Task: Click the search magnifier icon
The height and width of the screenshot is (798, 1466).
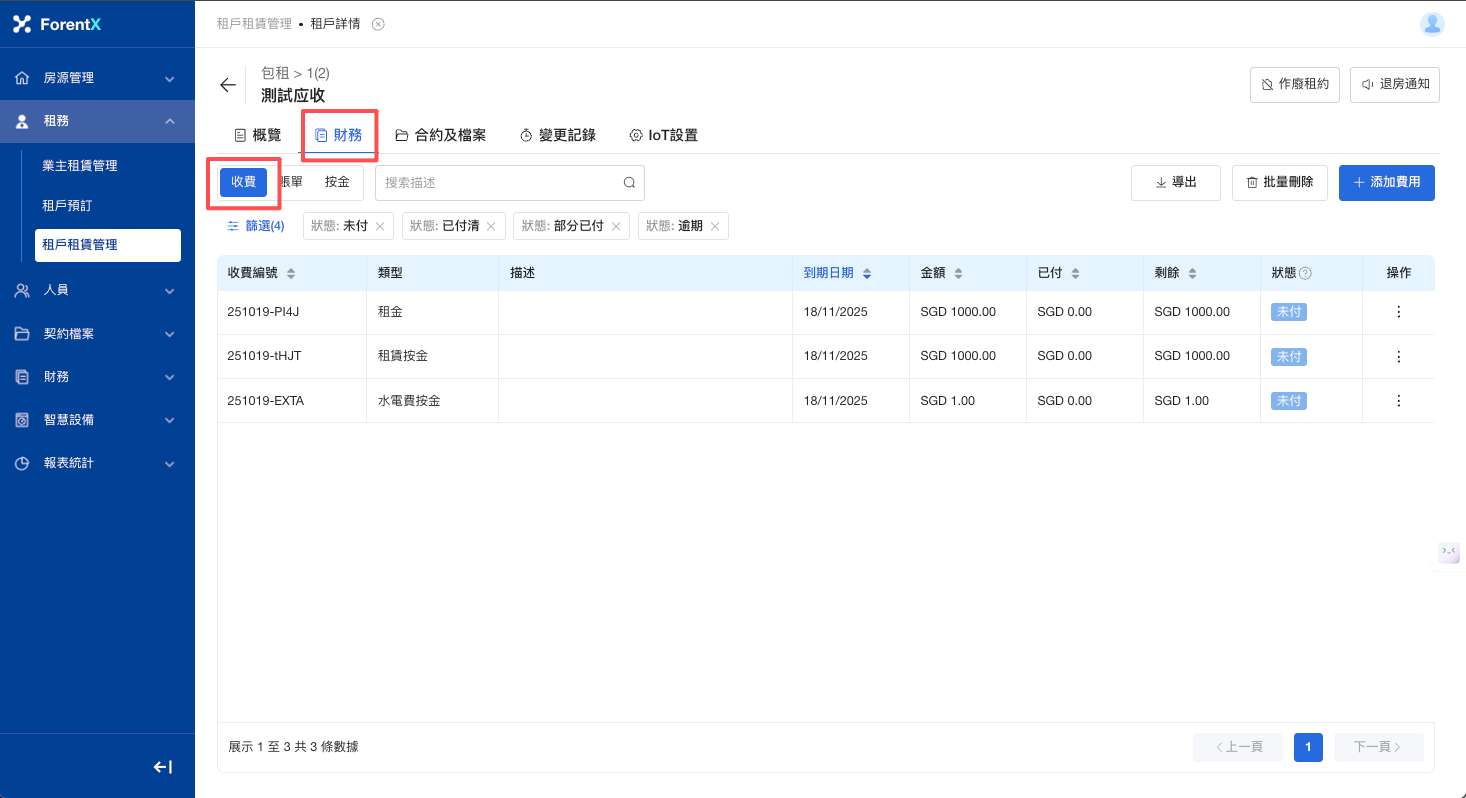Action: pos(629,183)
